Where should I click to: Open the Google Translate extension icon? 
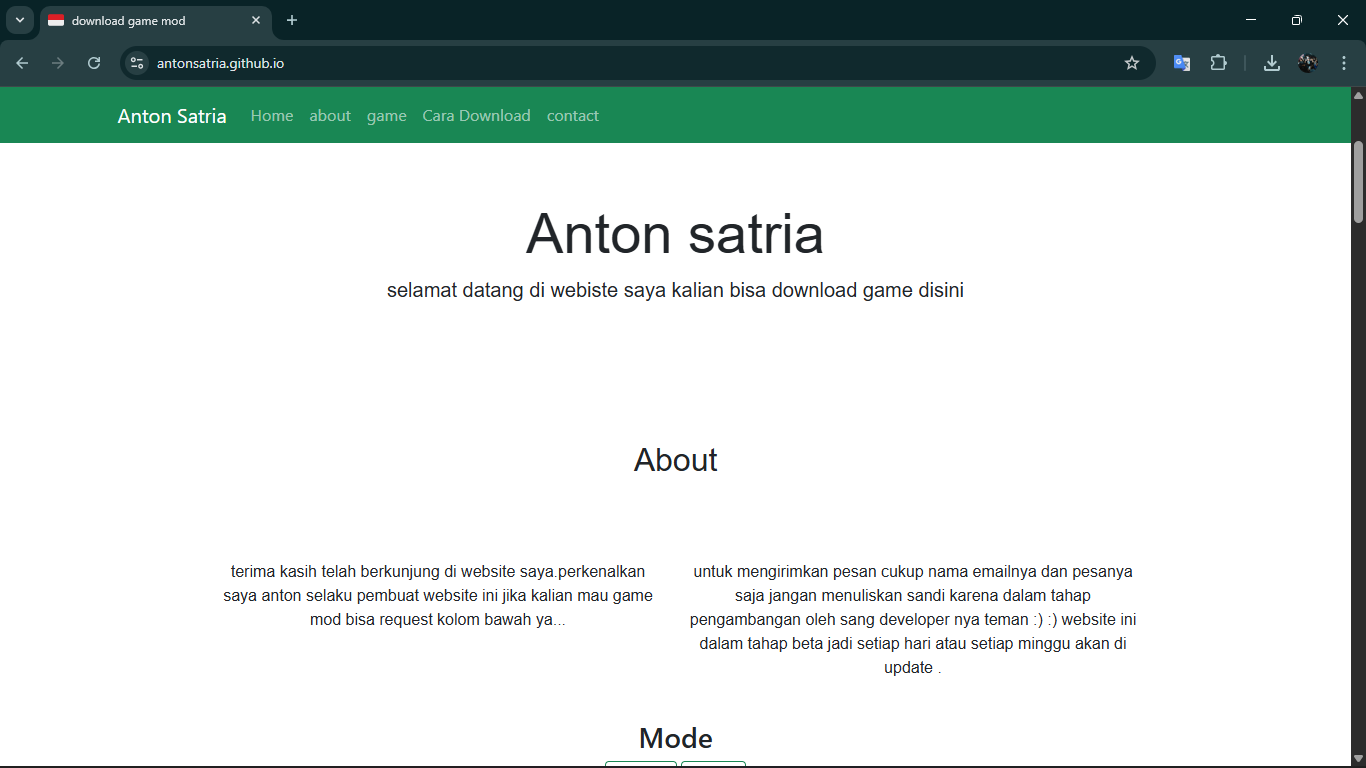(1182, 63)
